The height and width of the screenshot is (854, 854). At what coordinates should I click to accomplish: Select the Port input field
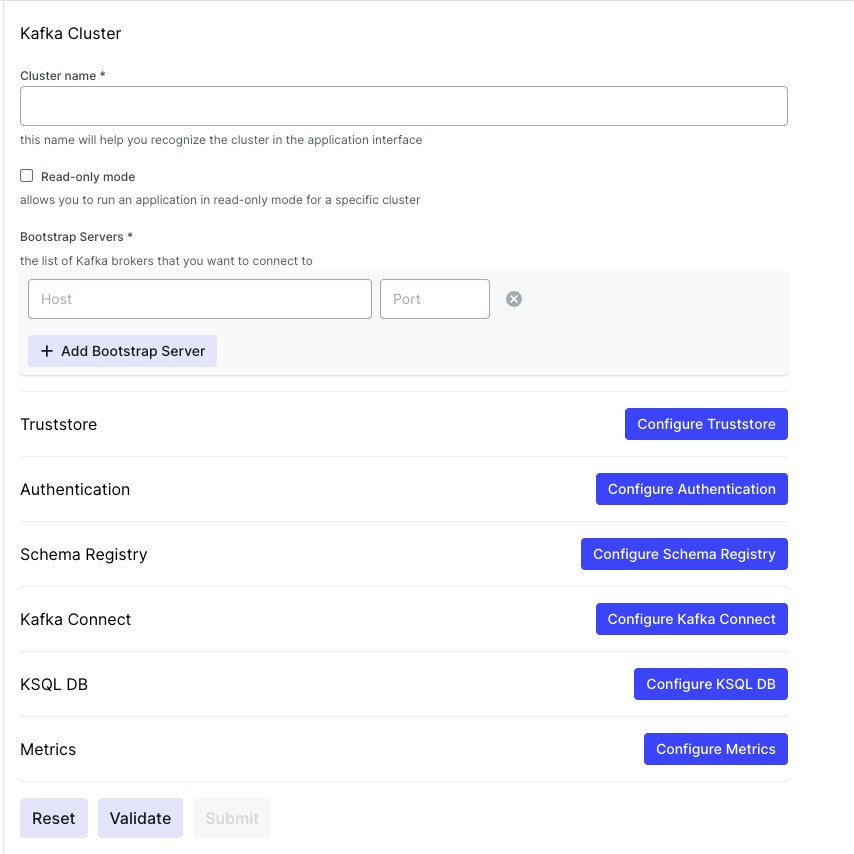coord(434,299)
